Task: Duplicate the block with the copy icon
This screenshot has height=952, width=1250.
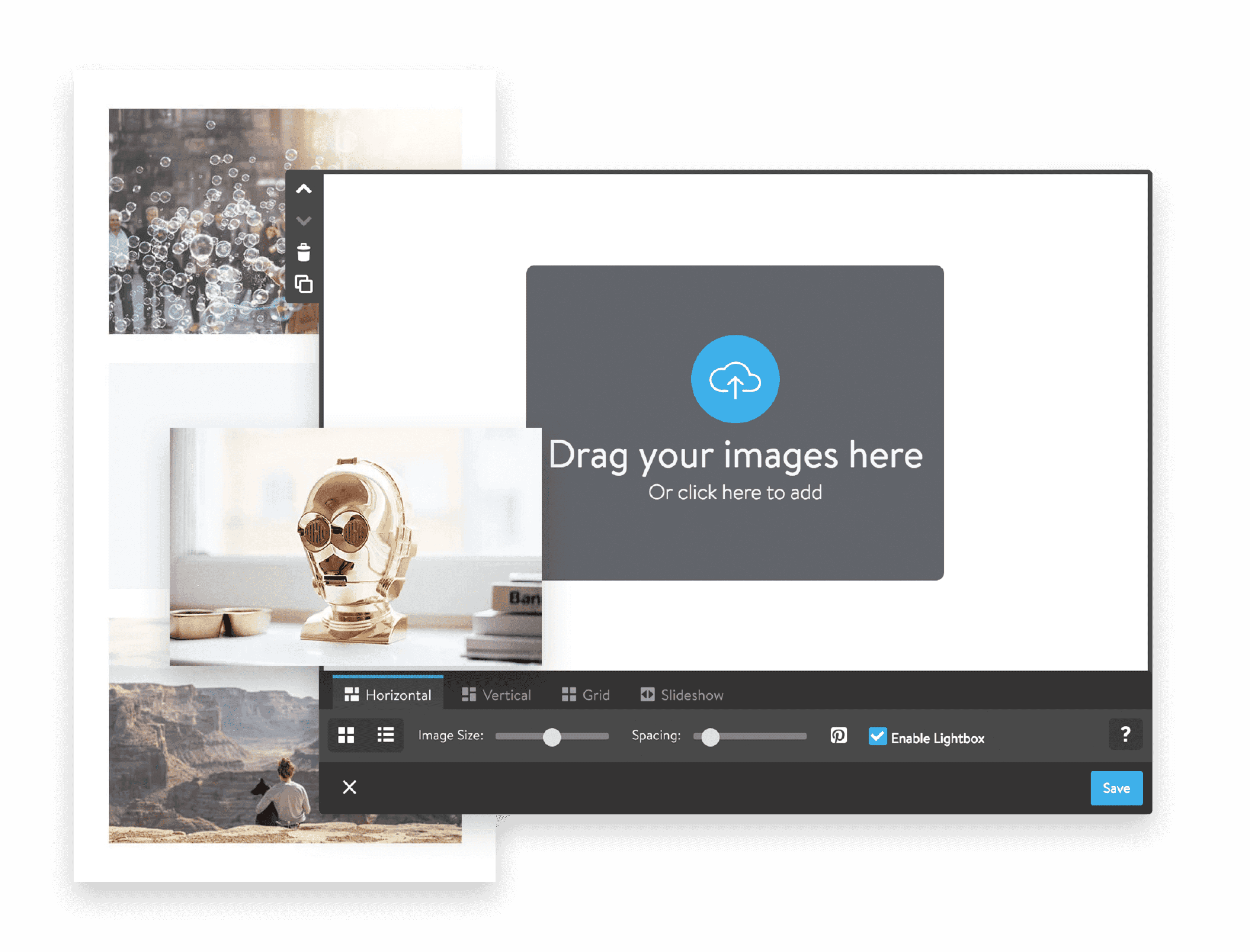Action: 304,284
